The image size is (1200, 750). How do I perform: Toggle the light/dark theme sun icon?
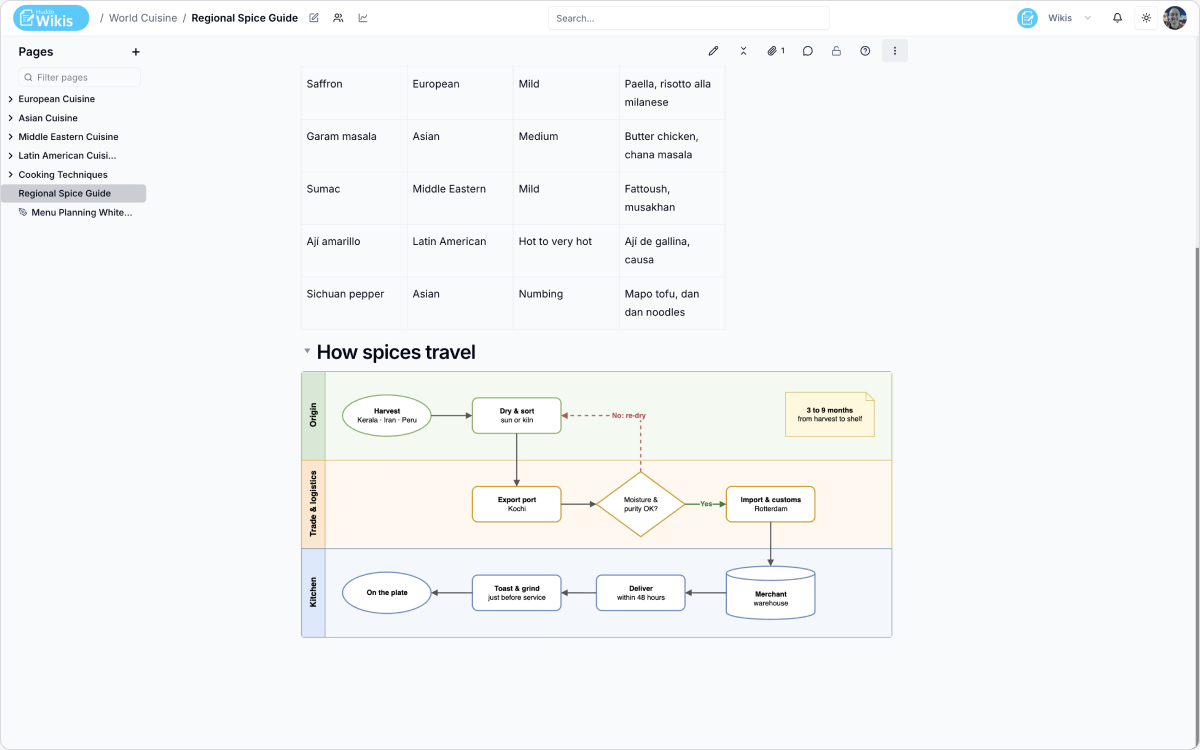click(1146, 18)
